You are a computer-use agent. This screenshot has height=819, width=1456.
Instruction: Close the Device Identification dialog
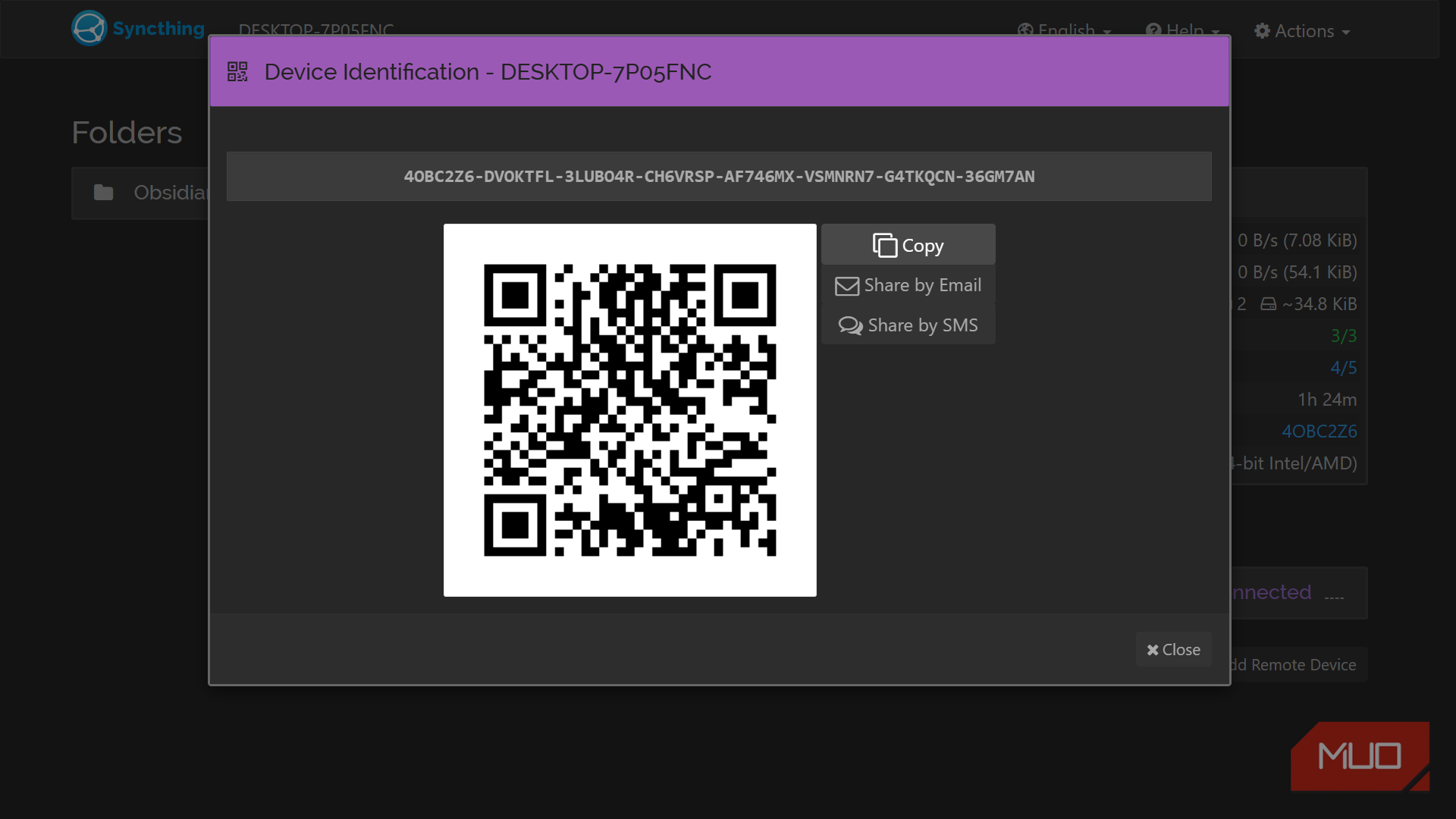(x=1173, y=650)
